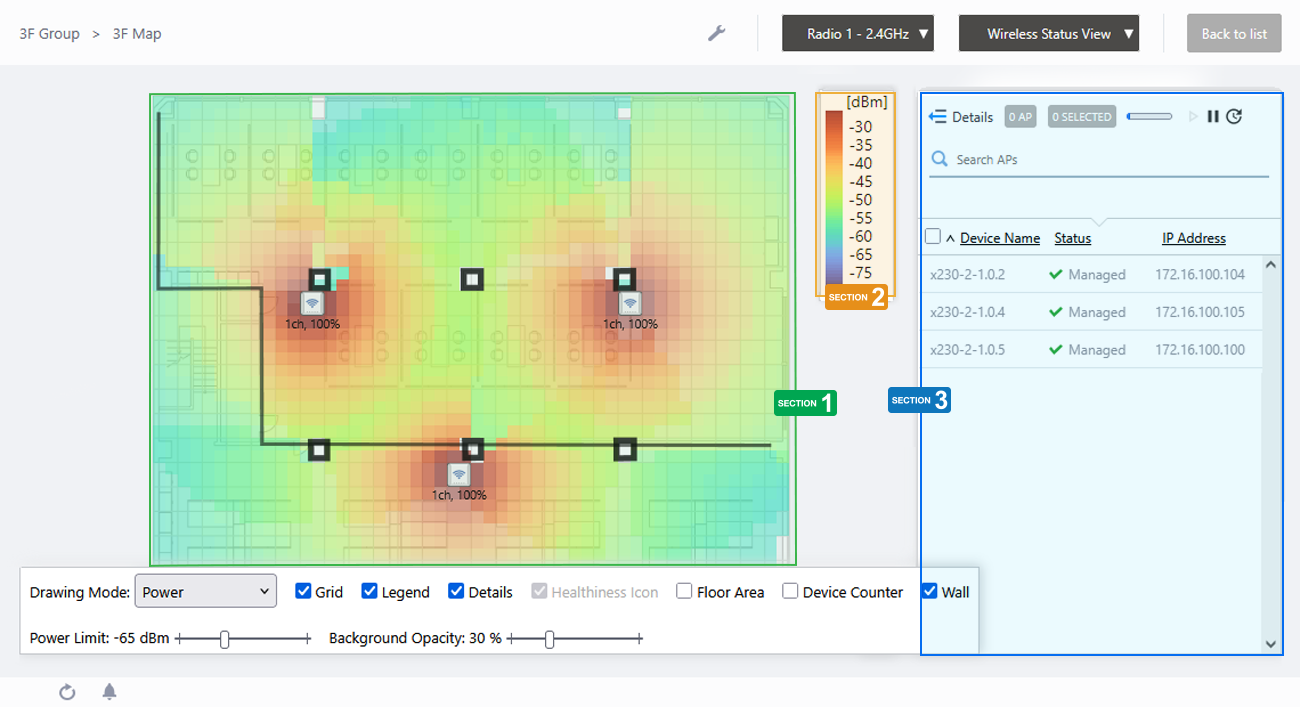Click the search magnifier icon
This screenshot has width=1300, height=707.
[x=940, y=159]
